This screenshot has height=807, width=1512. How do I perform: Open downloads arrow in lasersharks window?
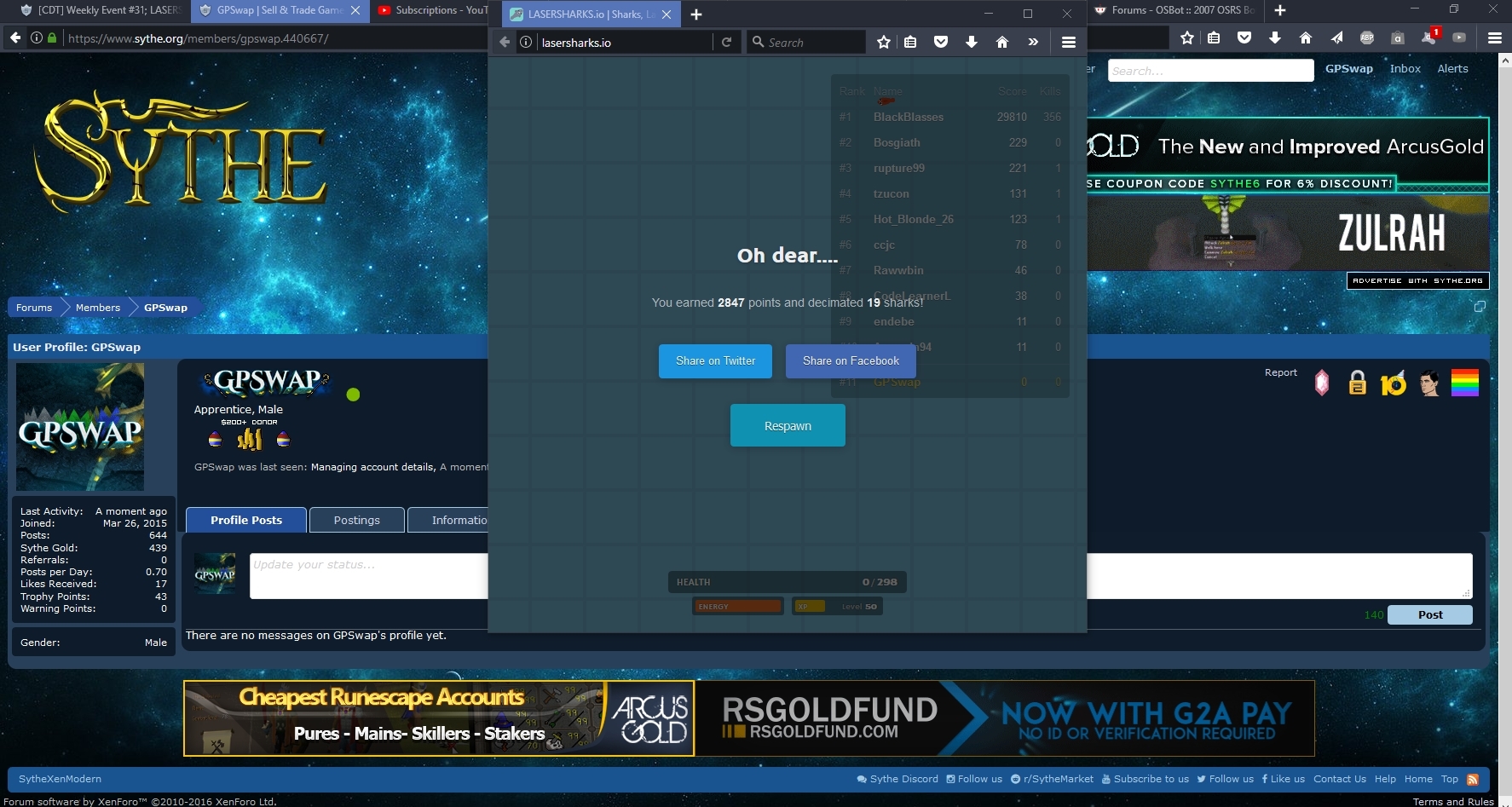(972, 42)
